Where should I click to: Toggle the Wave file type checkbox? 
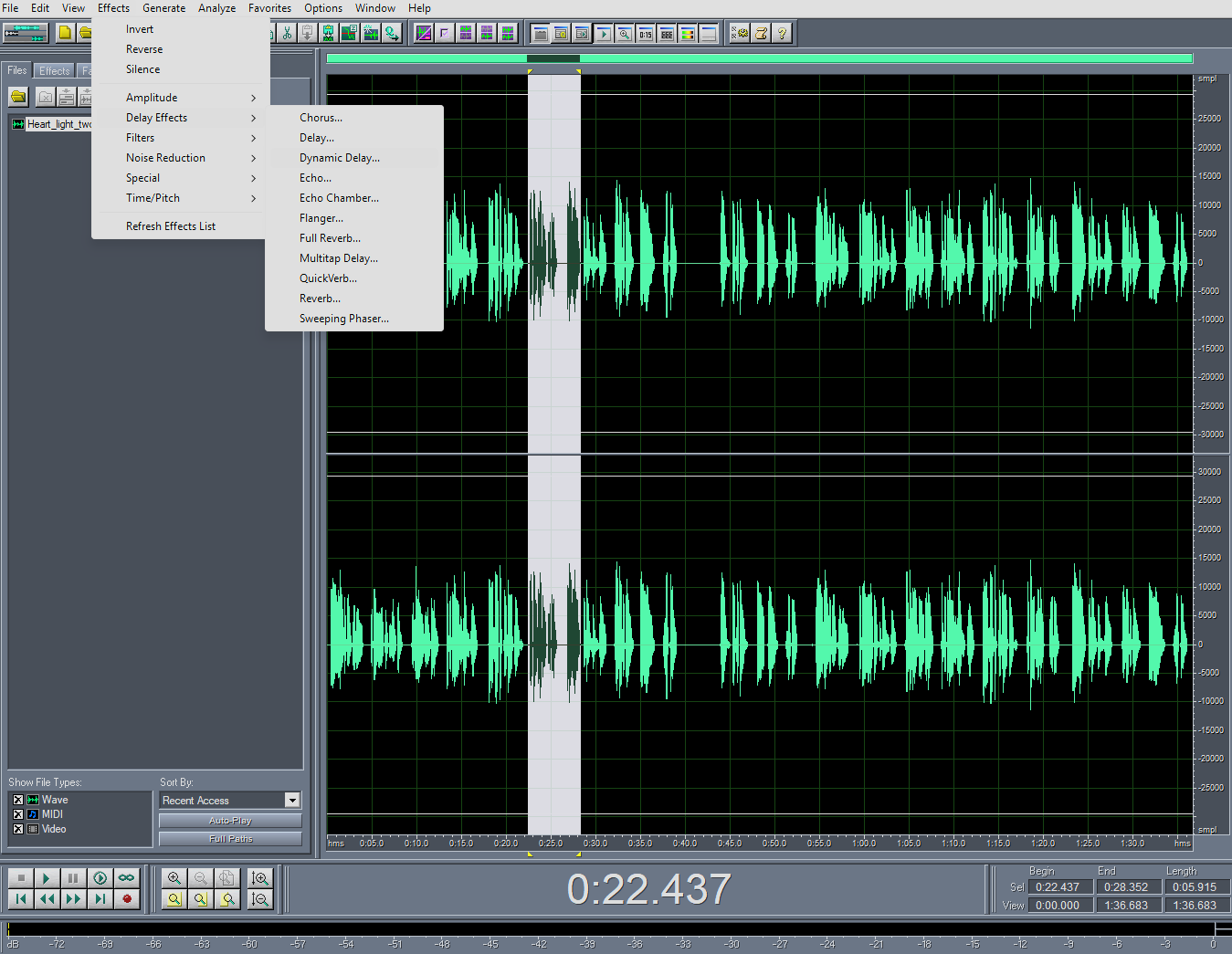(x=17, y=800)
